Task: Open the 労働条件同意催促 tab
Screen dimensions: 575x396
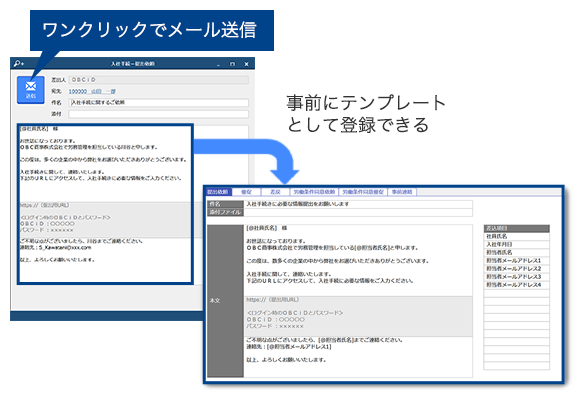Action: [x=363, y=192]
